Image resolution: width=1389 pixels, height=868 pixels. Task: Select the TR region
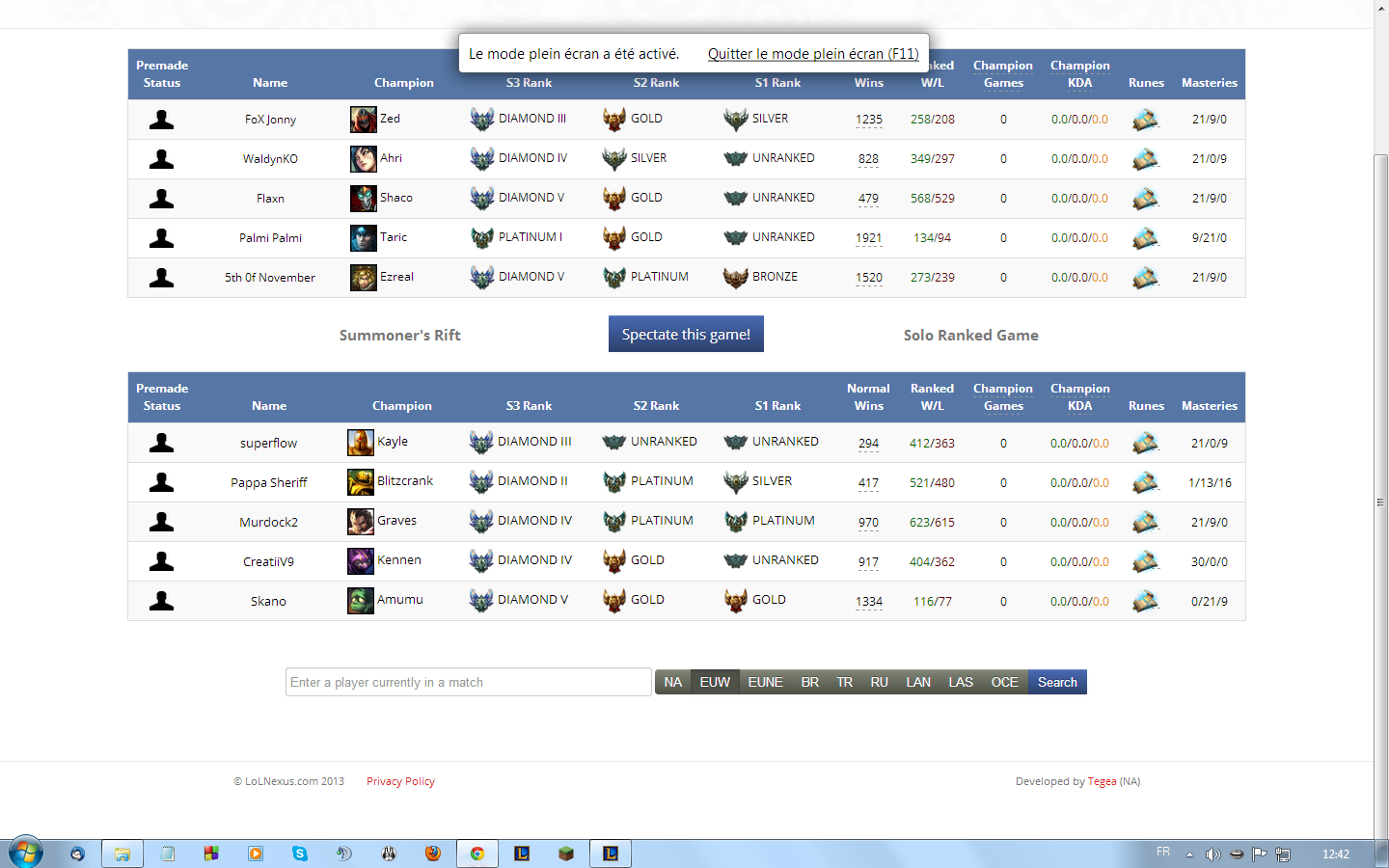(x=845, y=682)
